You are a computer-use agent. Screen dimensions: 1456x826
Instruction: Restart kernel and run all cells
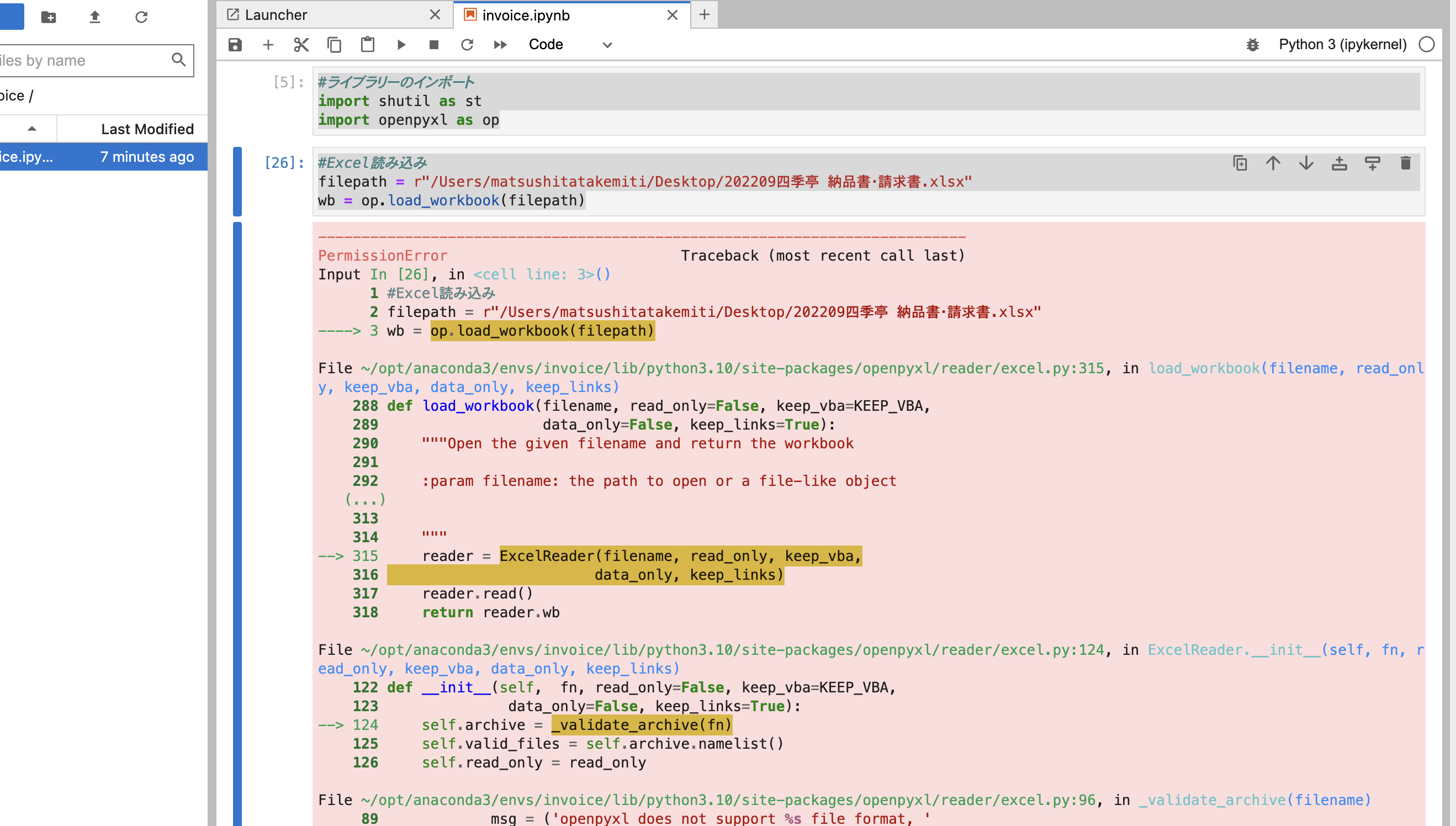pyautogui.click(x=500, y=44)
